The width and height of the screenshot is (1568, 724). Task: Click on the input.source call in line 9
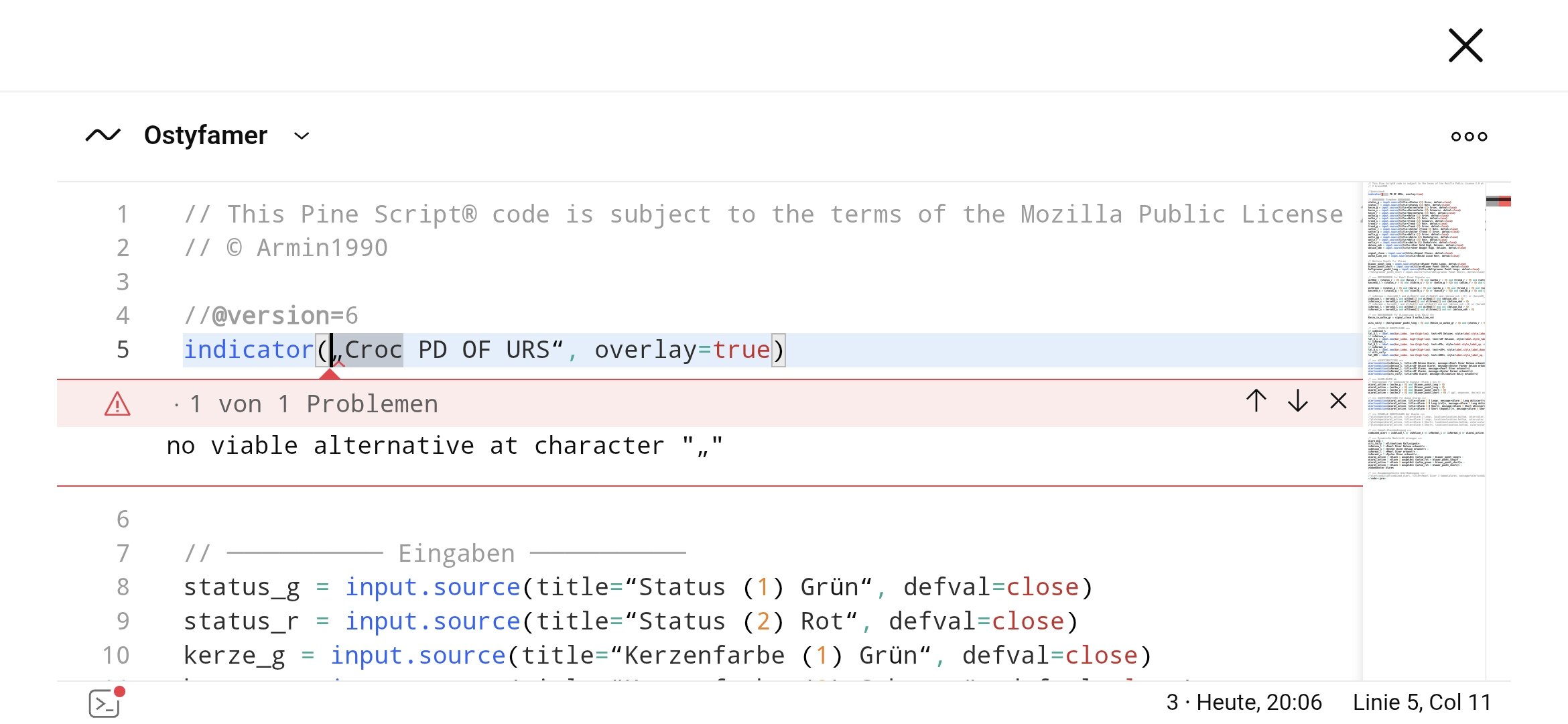pyautogui.click(x=432, y=621)
